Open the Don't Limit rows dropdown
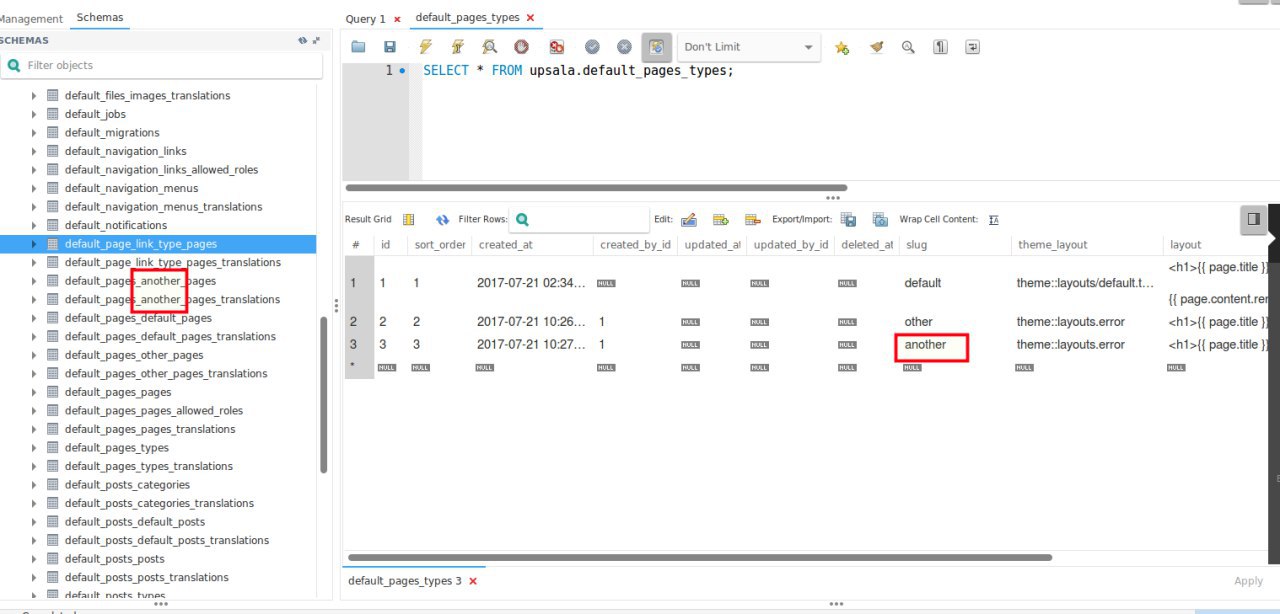 [x=749, y=47]
